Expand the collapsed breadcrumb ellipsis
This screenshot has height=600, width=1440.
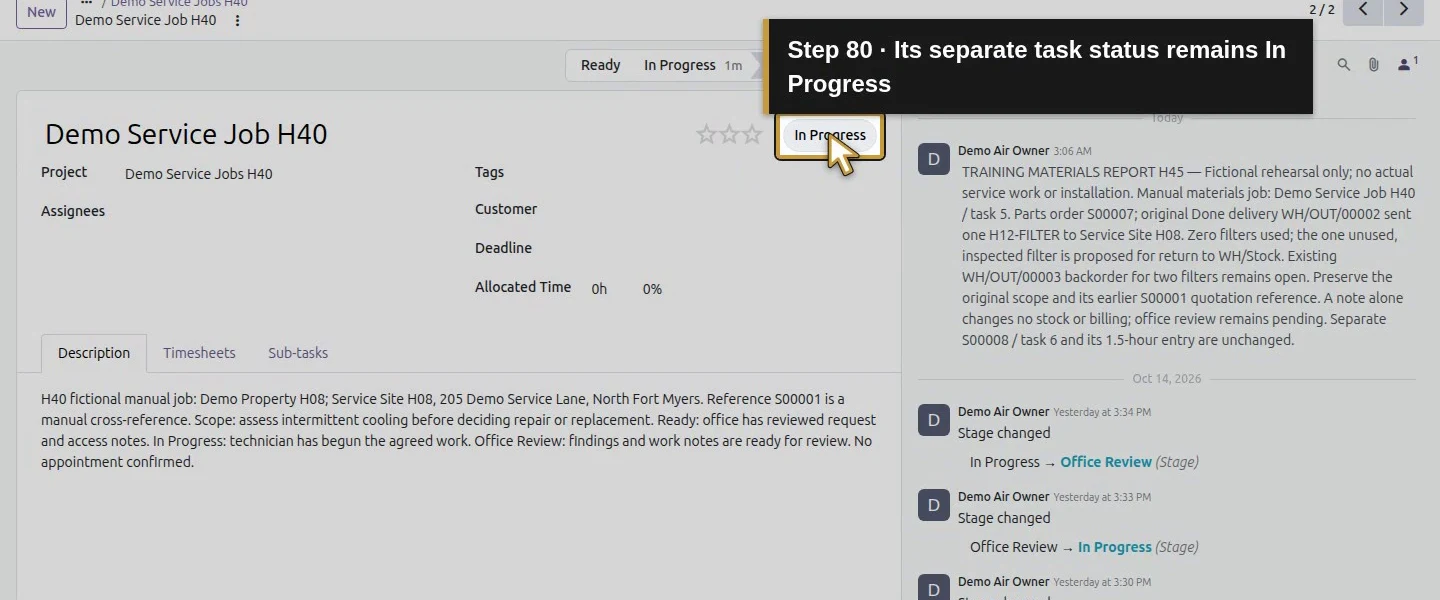tap(86, 3)
